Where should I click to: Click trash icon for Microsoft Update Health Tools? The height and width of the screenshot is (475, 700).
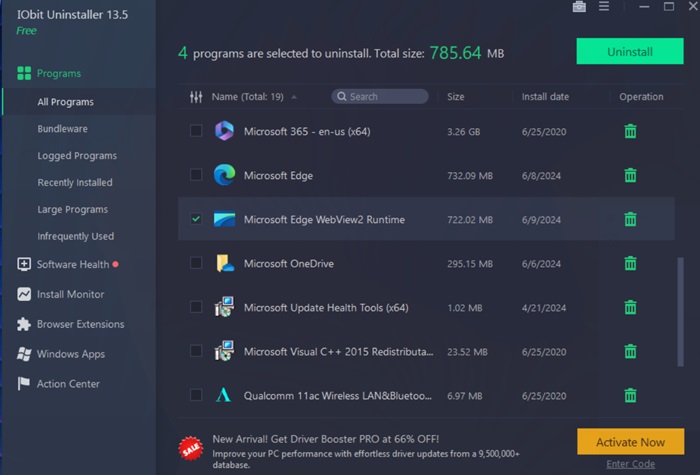(x=630, y=307)
